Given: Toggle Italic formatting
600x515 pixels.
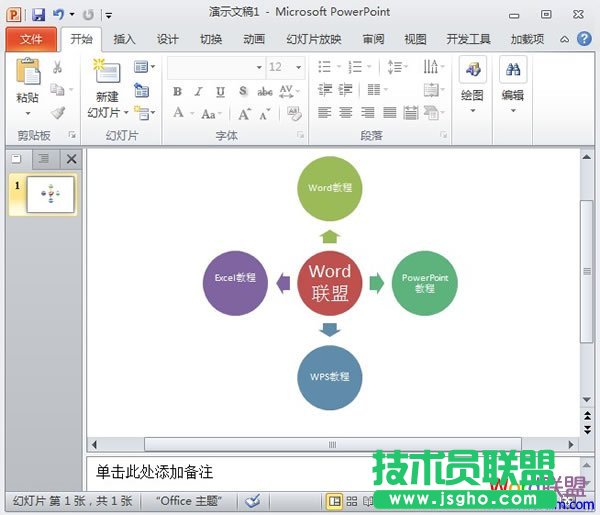Looking at the screenshot, I should [x=198, y=91].
